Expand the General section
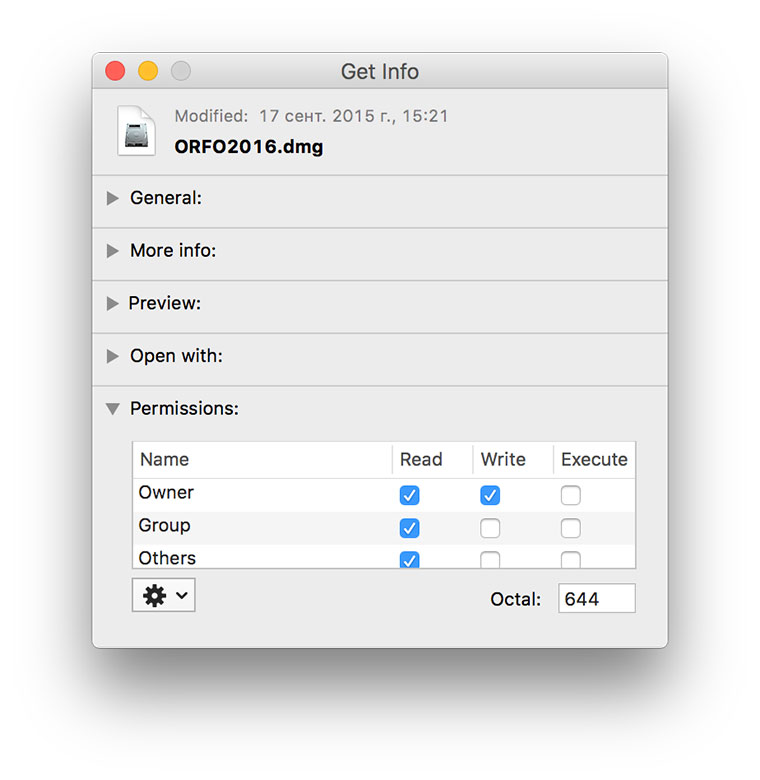The width and height of the screenshot is (760, 780). coord(113,198)
